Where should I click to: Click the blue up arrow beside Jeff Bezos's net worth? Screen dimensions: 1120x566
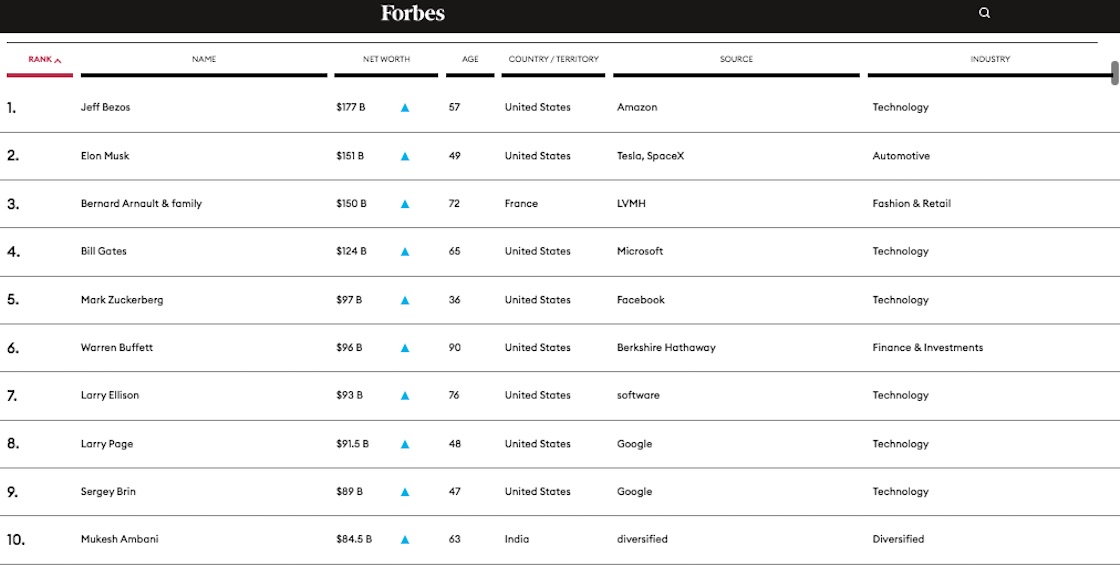tap(405, 108)
